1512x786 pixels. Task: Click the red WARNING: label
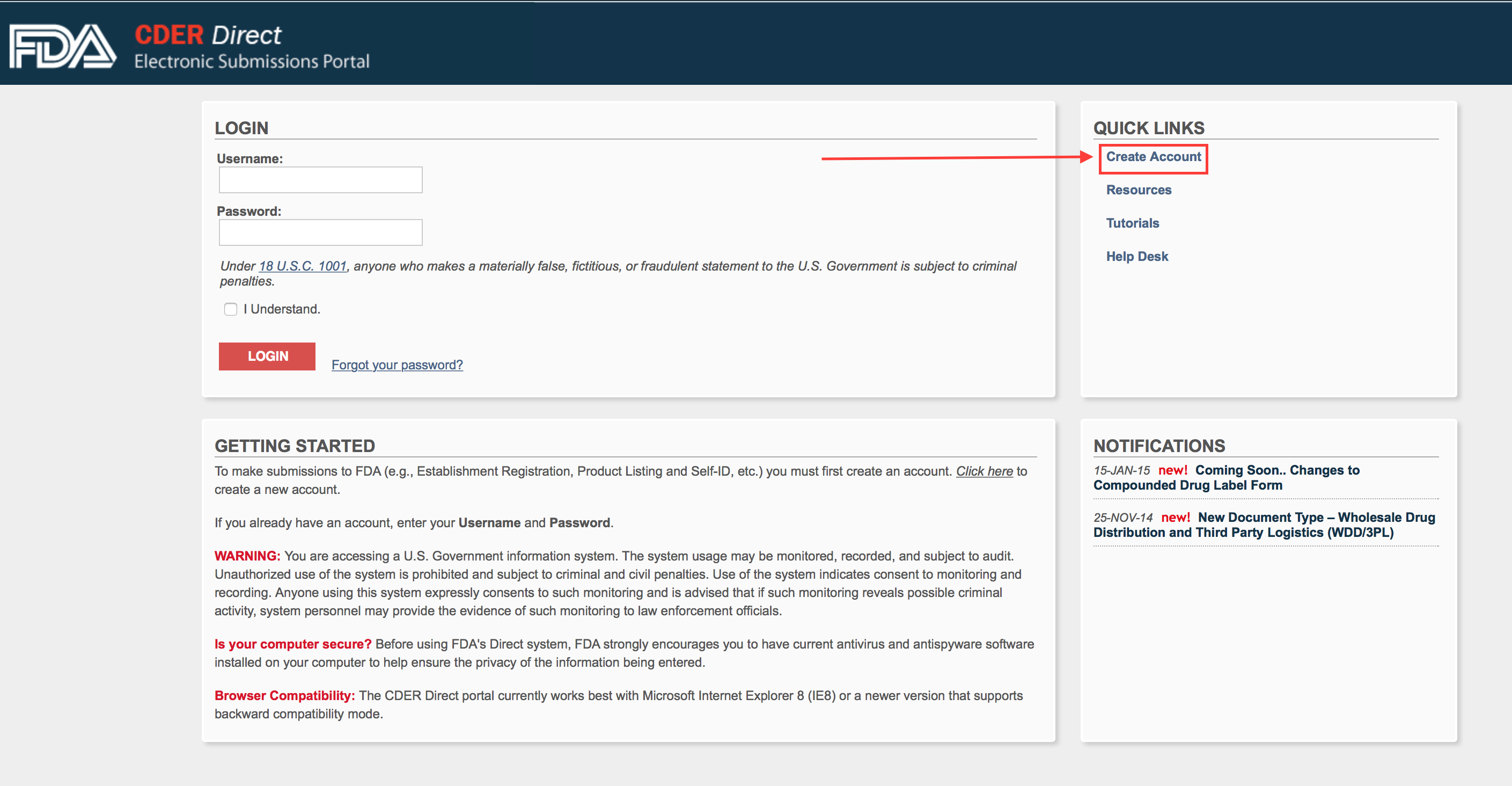(x=247, y=556)
